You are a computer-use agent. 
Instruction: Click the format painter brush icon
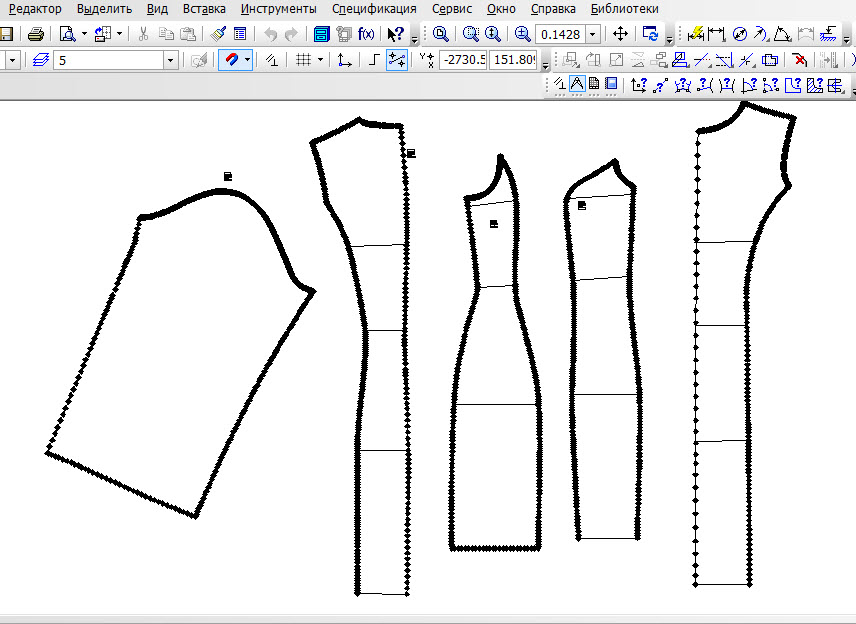point(219,34)
